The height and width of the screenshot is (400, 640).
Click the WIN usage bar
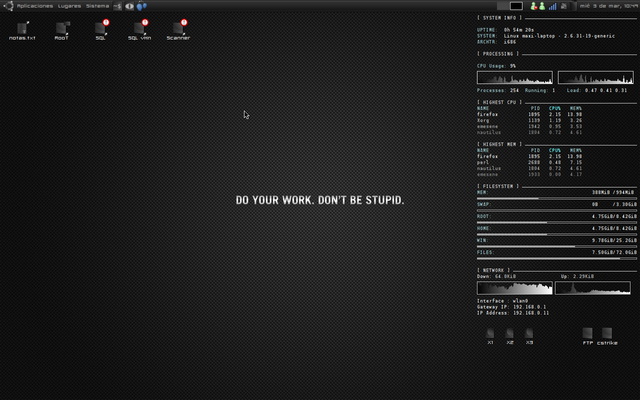coord(557,247)
